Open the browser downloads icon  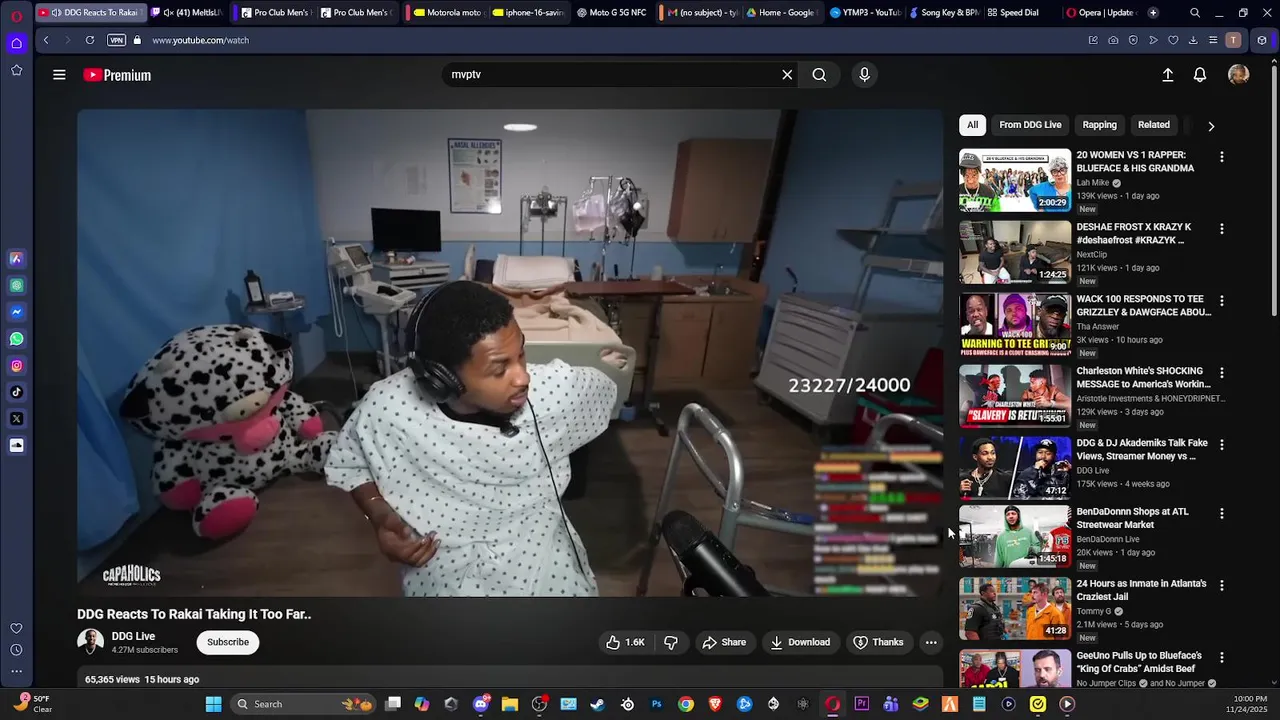(x=1193, y=40)
